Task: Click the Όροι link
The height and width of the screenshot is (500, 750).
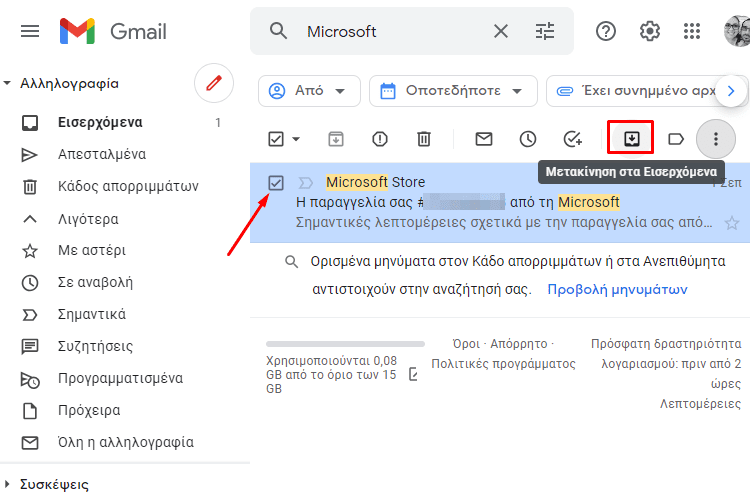Action: 466,344
